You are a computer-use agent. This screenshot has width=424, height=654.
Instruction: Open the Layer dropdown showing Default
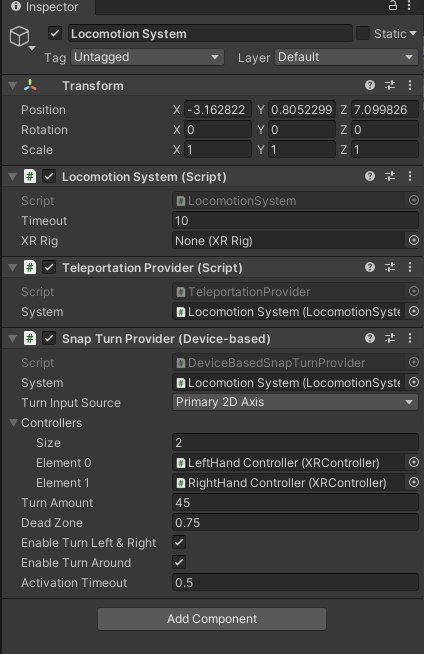(x=346, y=57)
